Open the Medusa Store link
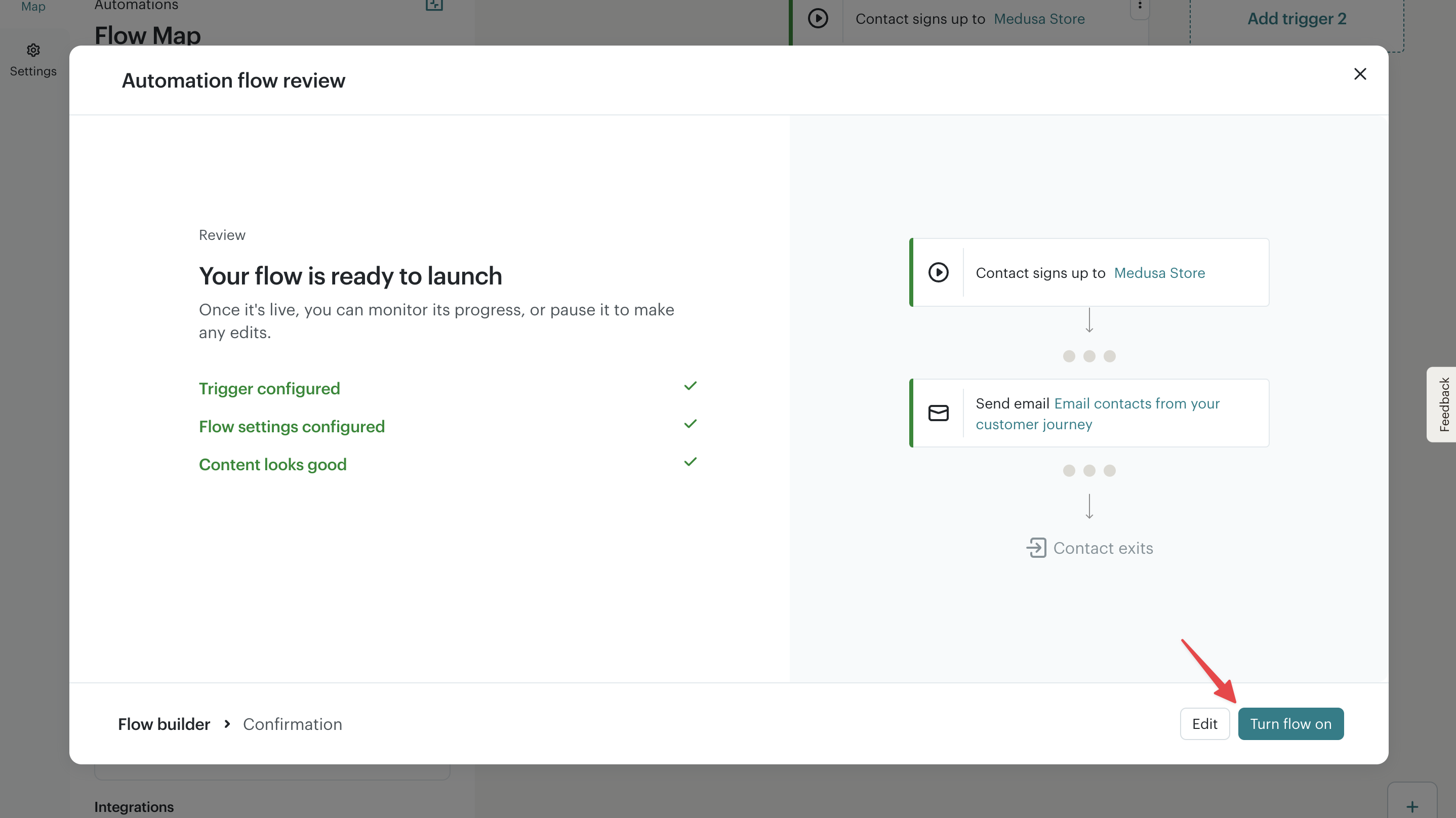The image size is (1456, 818). point(1159,272)
